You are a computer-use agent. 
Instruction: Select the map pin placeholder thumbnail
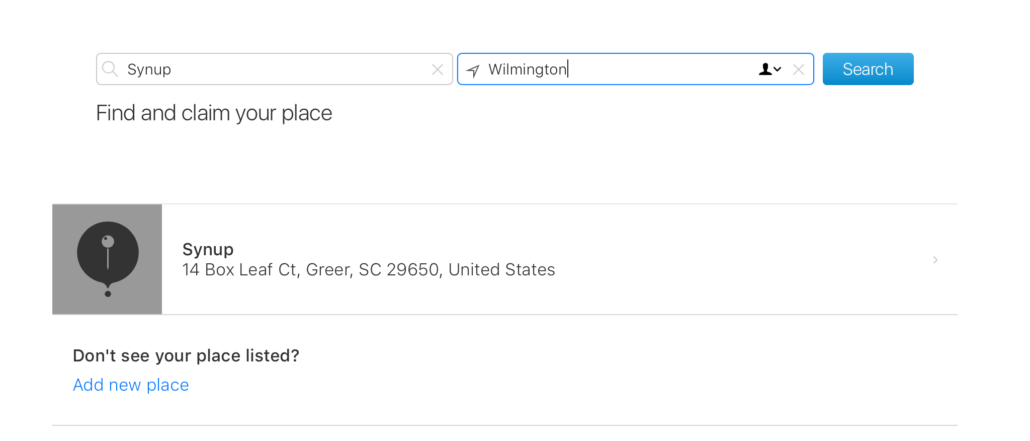[x=107, y=259]
